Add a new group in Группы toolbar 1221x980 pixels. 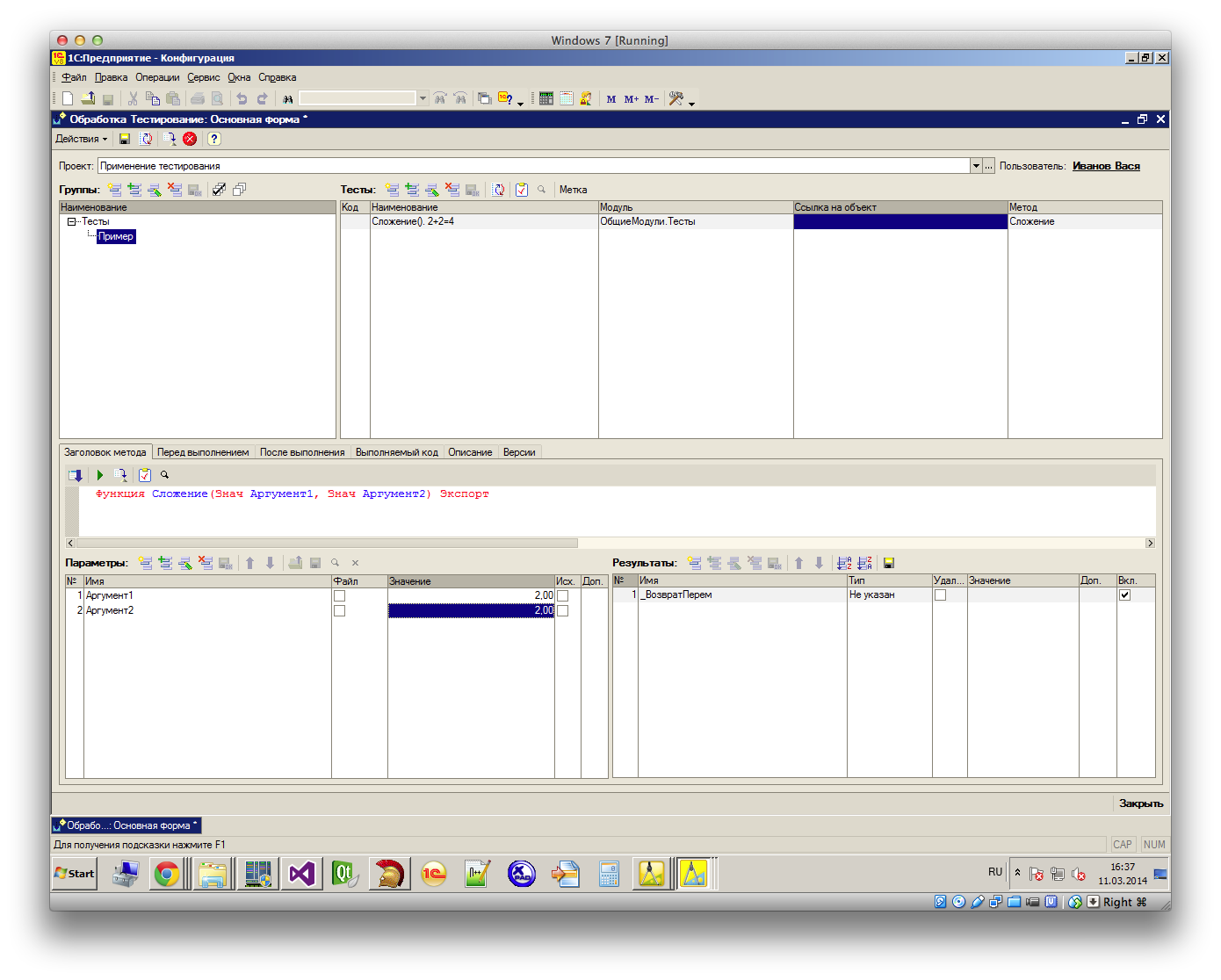pyautogui.click(x=115, y=190)
